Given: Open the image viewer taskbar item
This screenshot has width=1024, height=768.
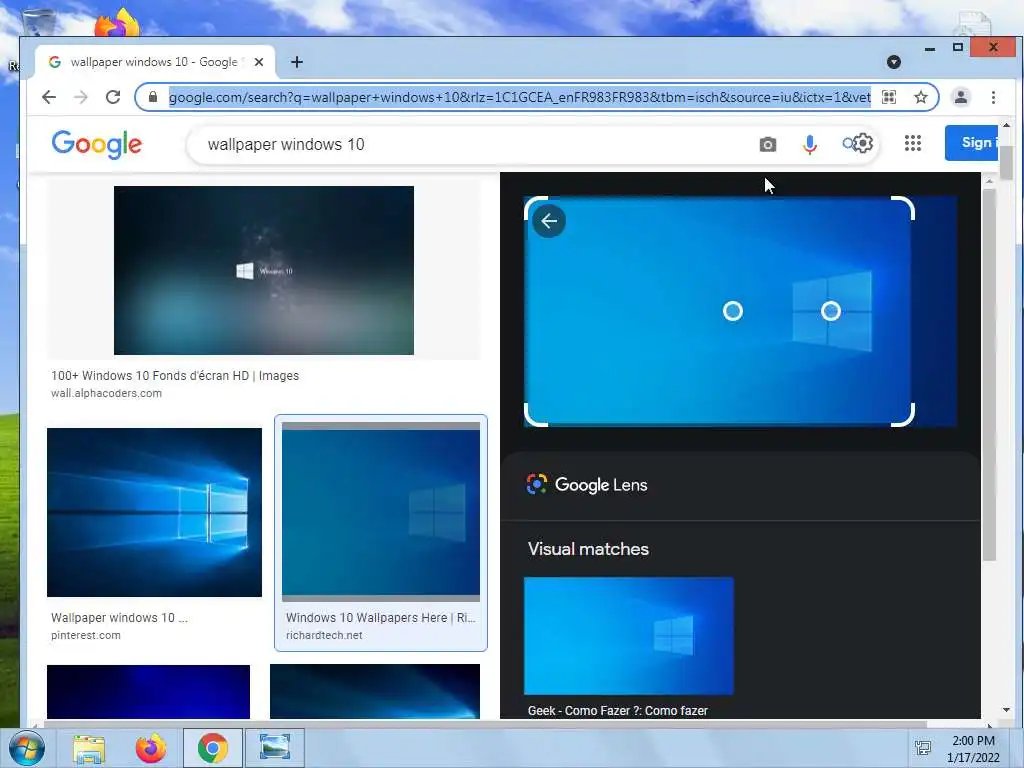Looking at the screenshot, I should [274, 748].
